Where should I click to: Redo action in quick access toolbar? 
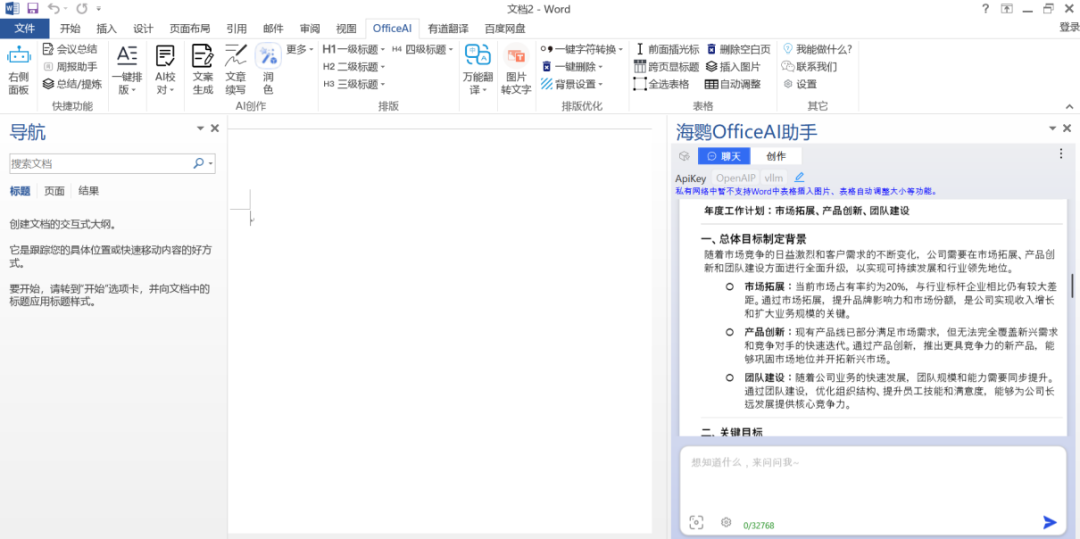82,9
